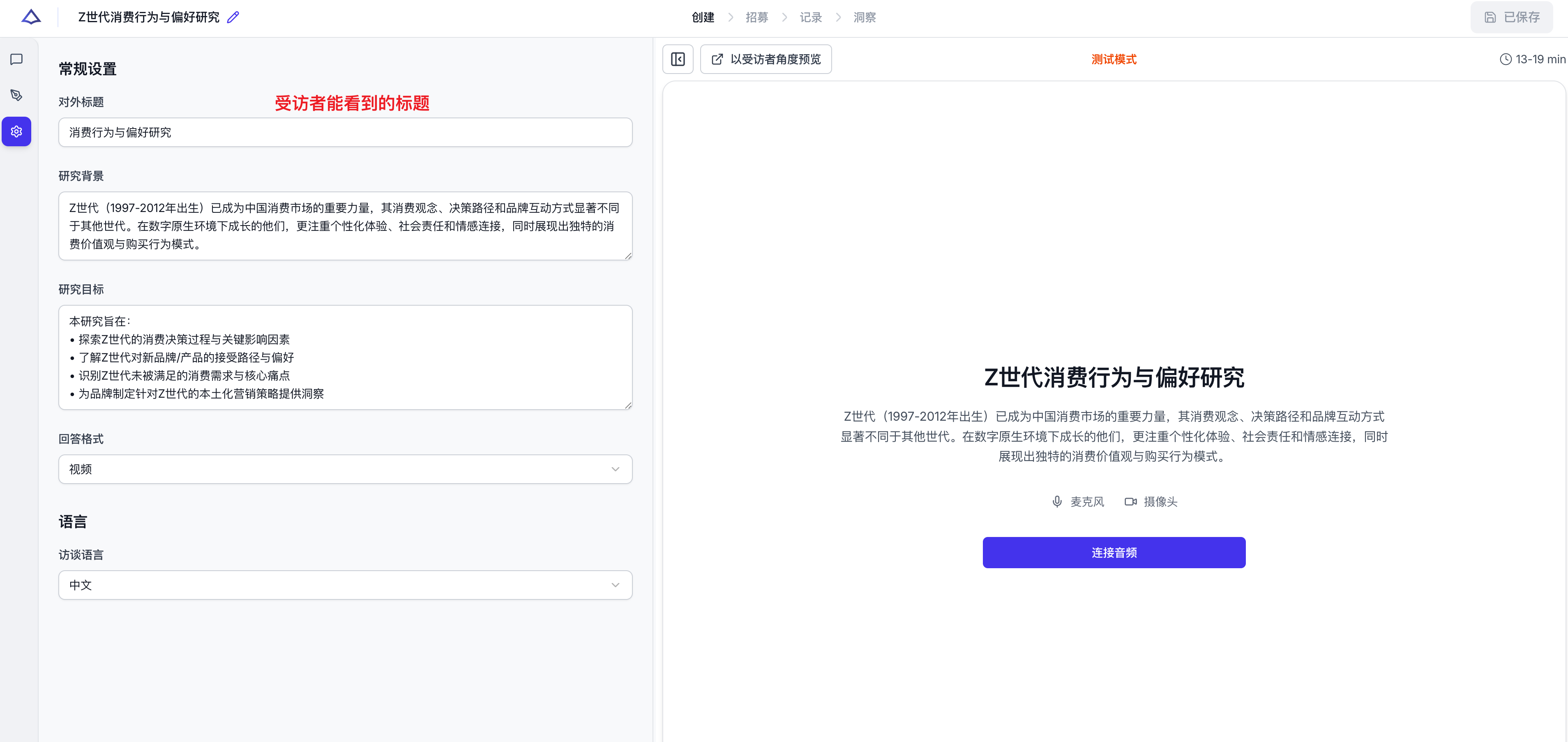Open the pen tool sidebar icon
1568x742 pixels.
coord(16,95)
